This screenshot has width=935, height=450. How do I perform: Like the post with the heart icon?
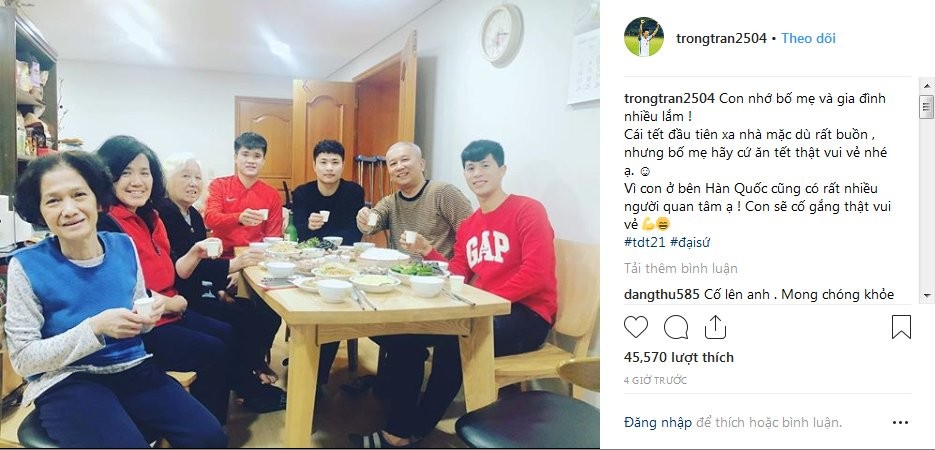pos(636,327)
